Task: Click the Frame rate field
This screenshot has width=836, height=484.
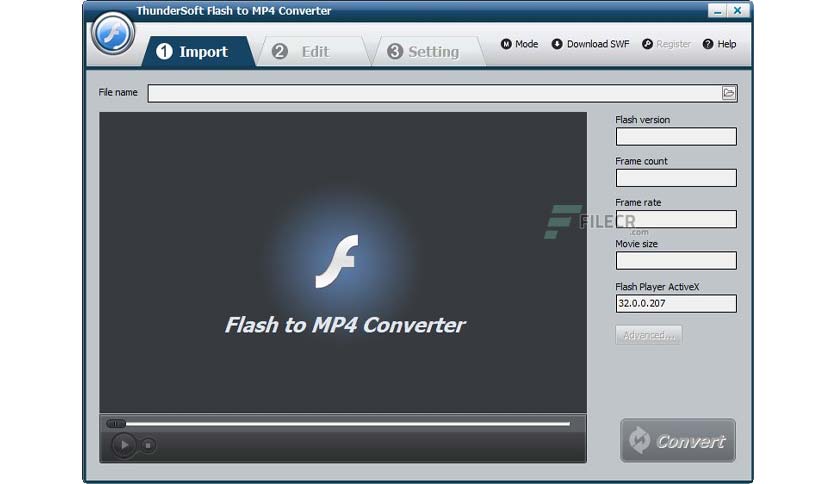Action: pyautogui.click(x=676, y=219)
